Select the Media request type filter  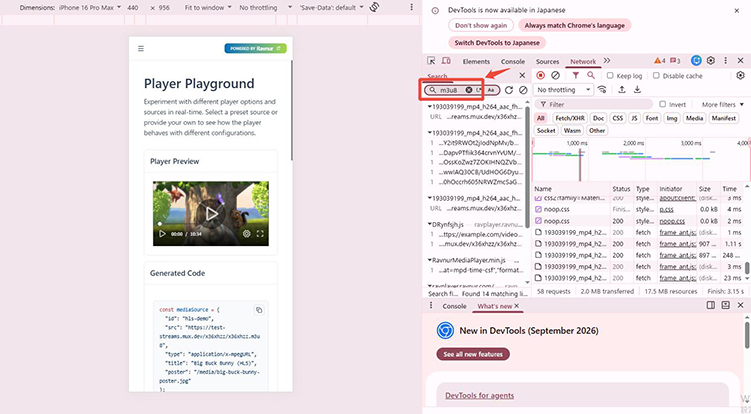[x=694, y=118]
